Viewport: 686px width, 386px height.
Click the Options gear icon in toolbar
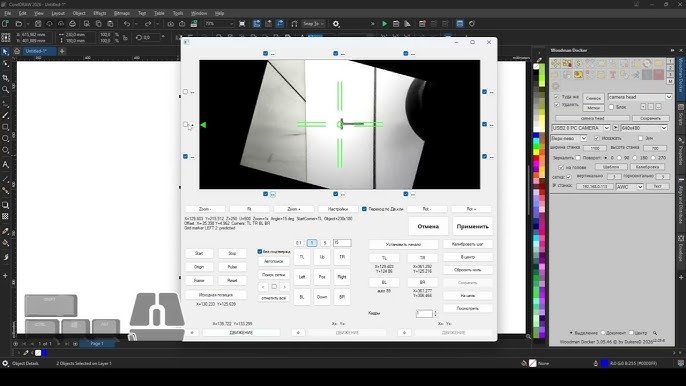point(336,24)
